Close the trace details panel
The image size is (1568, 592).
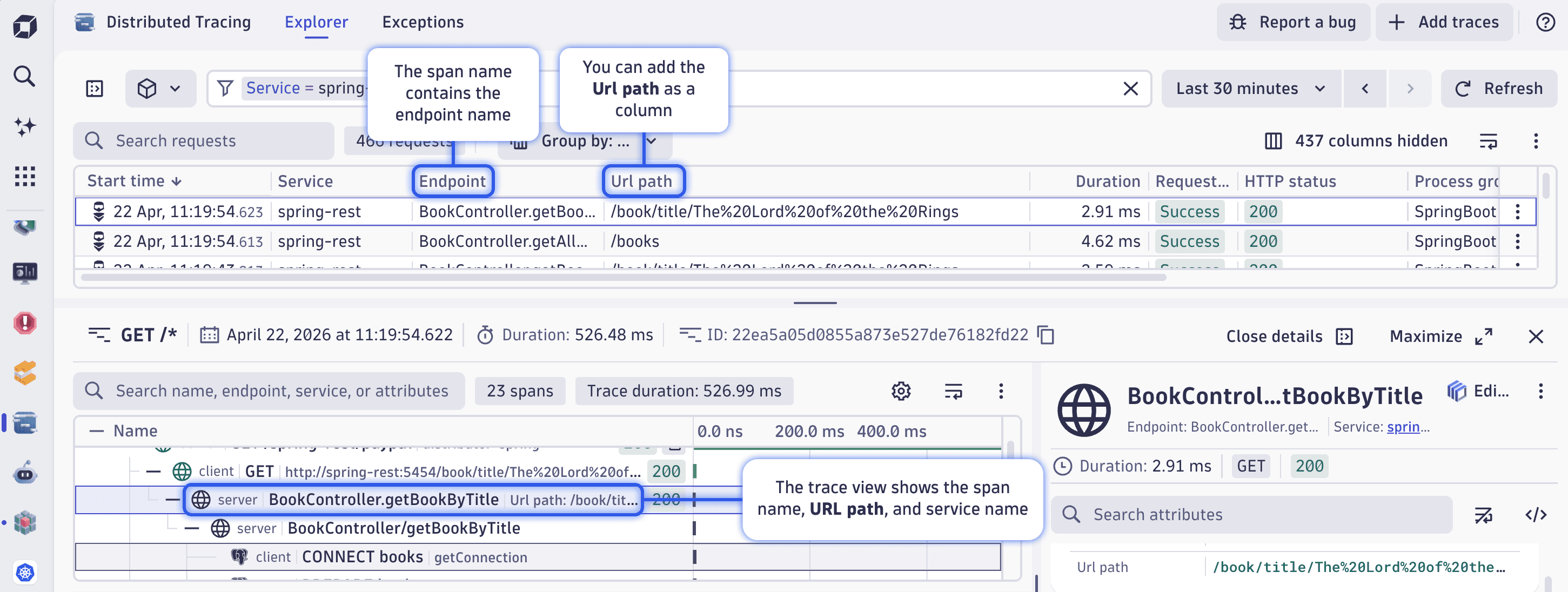(x=1289, y=337)
